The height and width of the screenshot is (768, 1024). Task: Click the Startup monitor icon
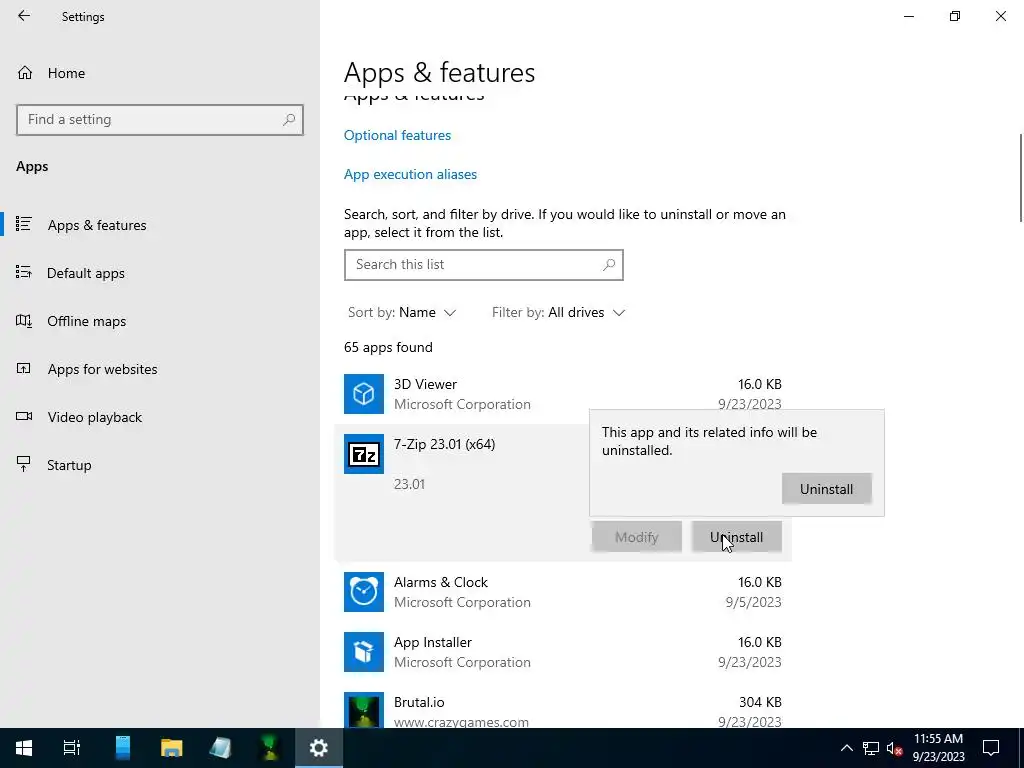click(24, 464)
